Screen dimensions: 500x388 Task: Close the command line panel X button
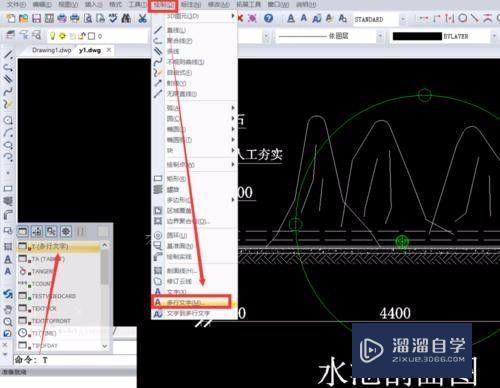pyautogui.click(x=5, y=344)
